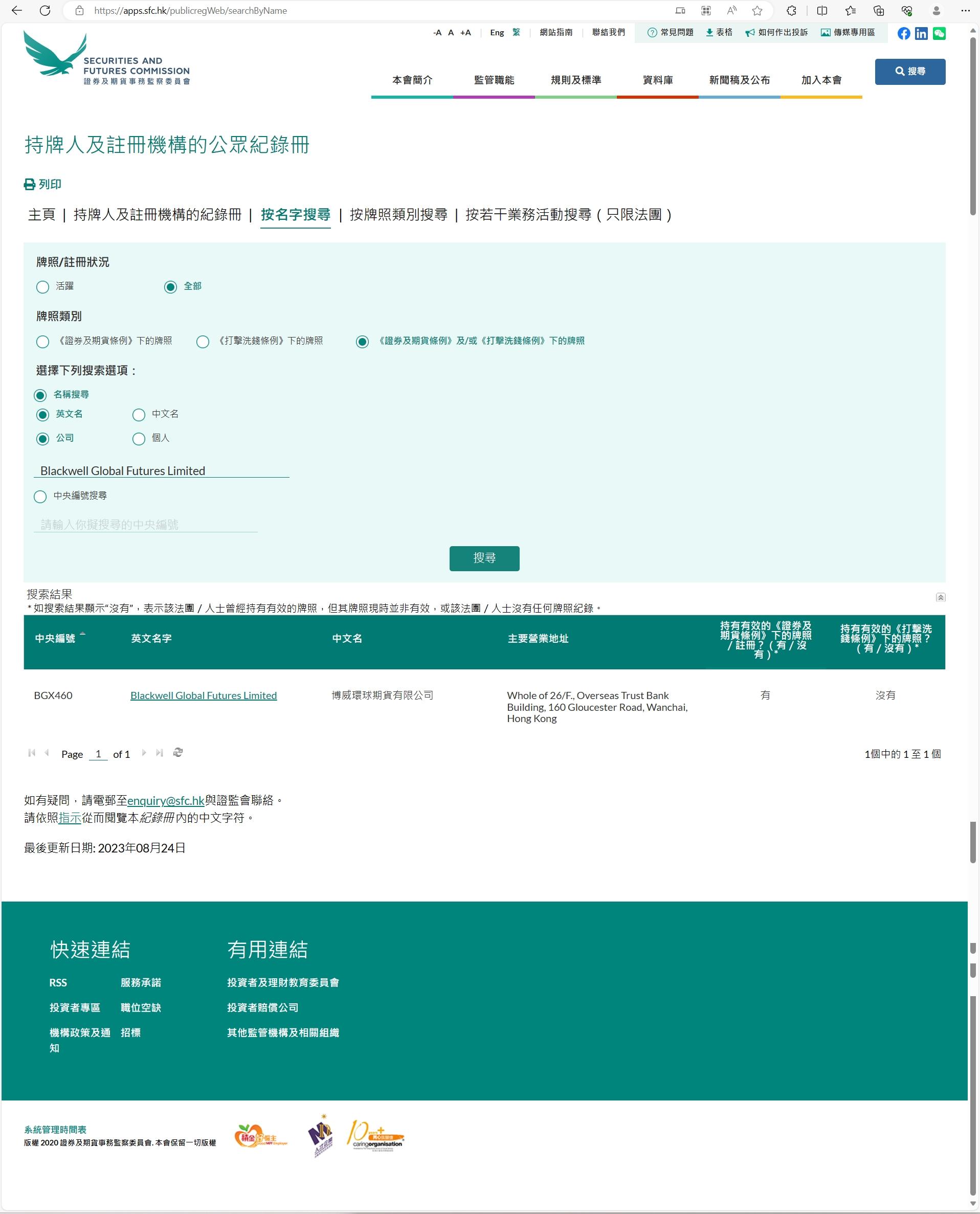Reload the page with the refresh icon
The width and height of the screenshot is (980, 1214).
(x=45, y=10)
